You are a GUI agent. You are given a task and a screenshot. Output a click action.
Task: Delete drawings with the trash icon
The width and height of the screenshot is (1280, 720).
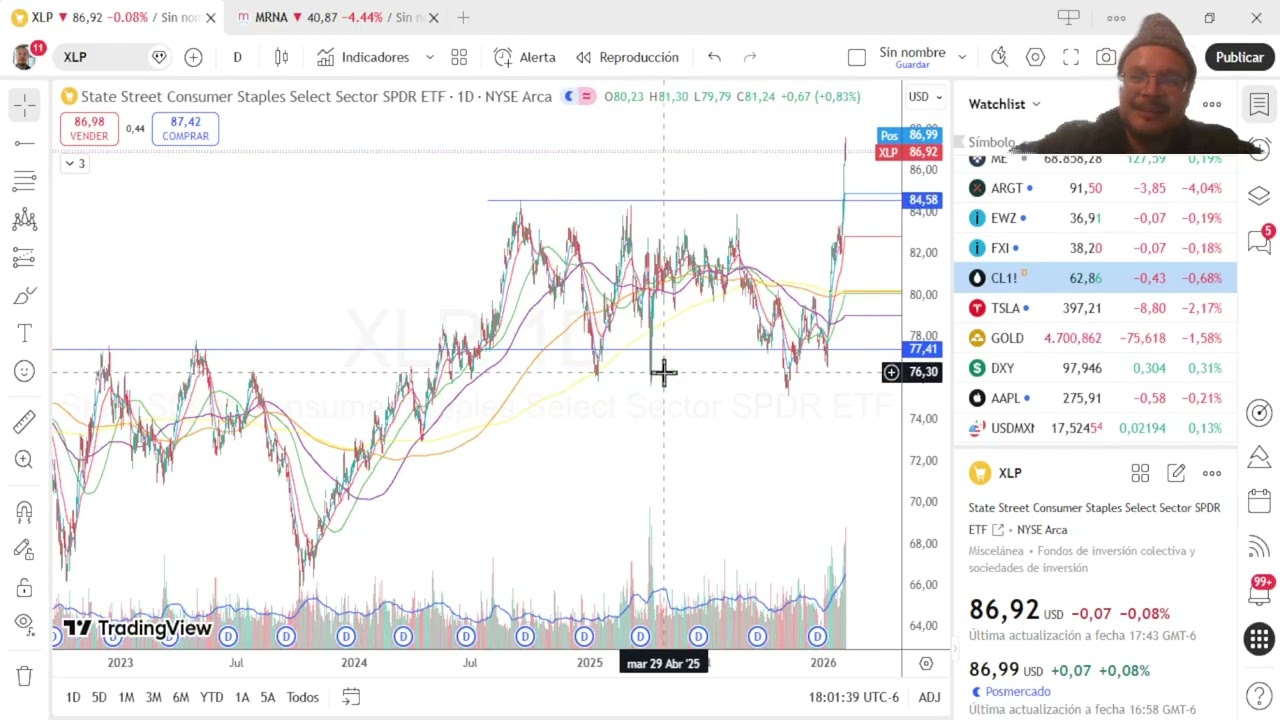coord(25,675)
